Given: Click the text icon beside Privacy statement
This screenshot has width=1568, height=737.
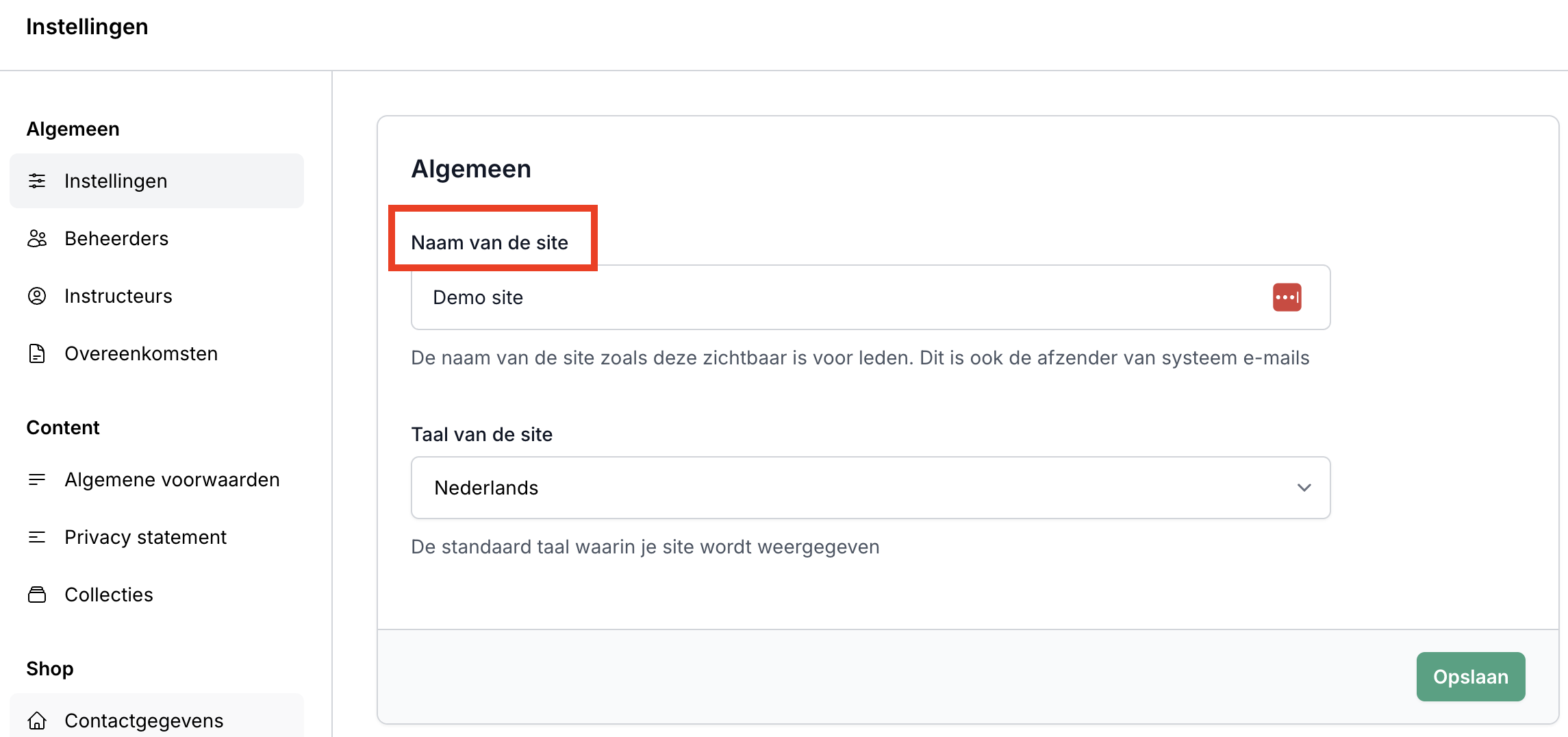Looking at the screenshot, I should coord(37,537).
